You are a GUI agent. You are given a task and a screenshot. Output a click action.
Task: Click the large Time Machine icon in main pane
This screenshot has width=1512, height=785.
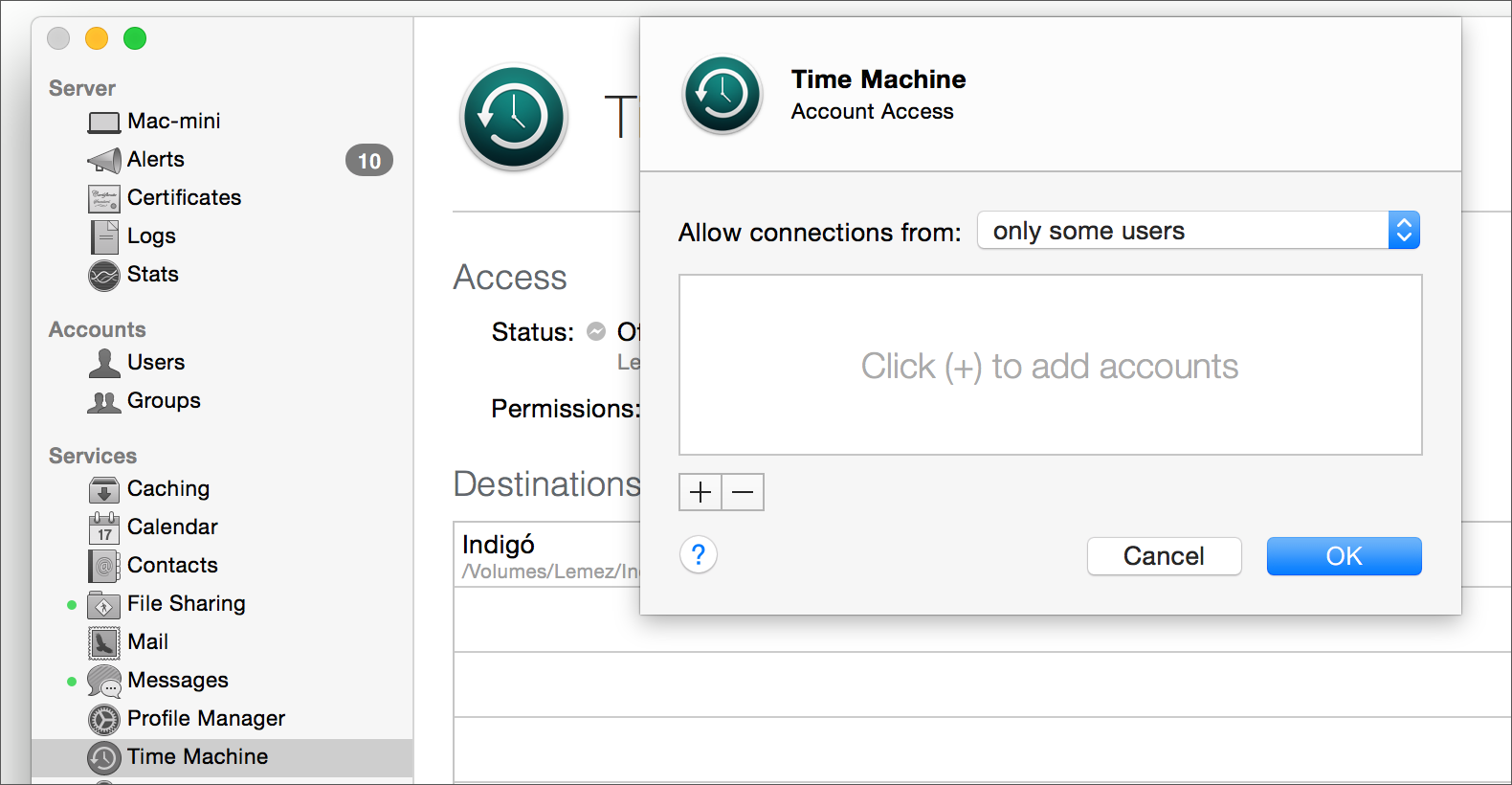click(x=514, y=117)
